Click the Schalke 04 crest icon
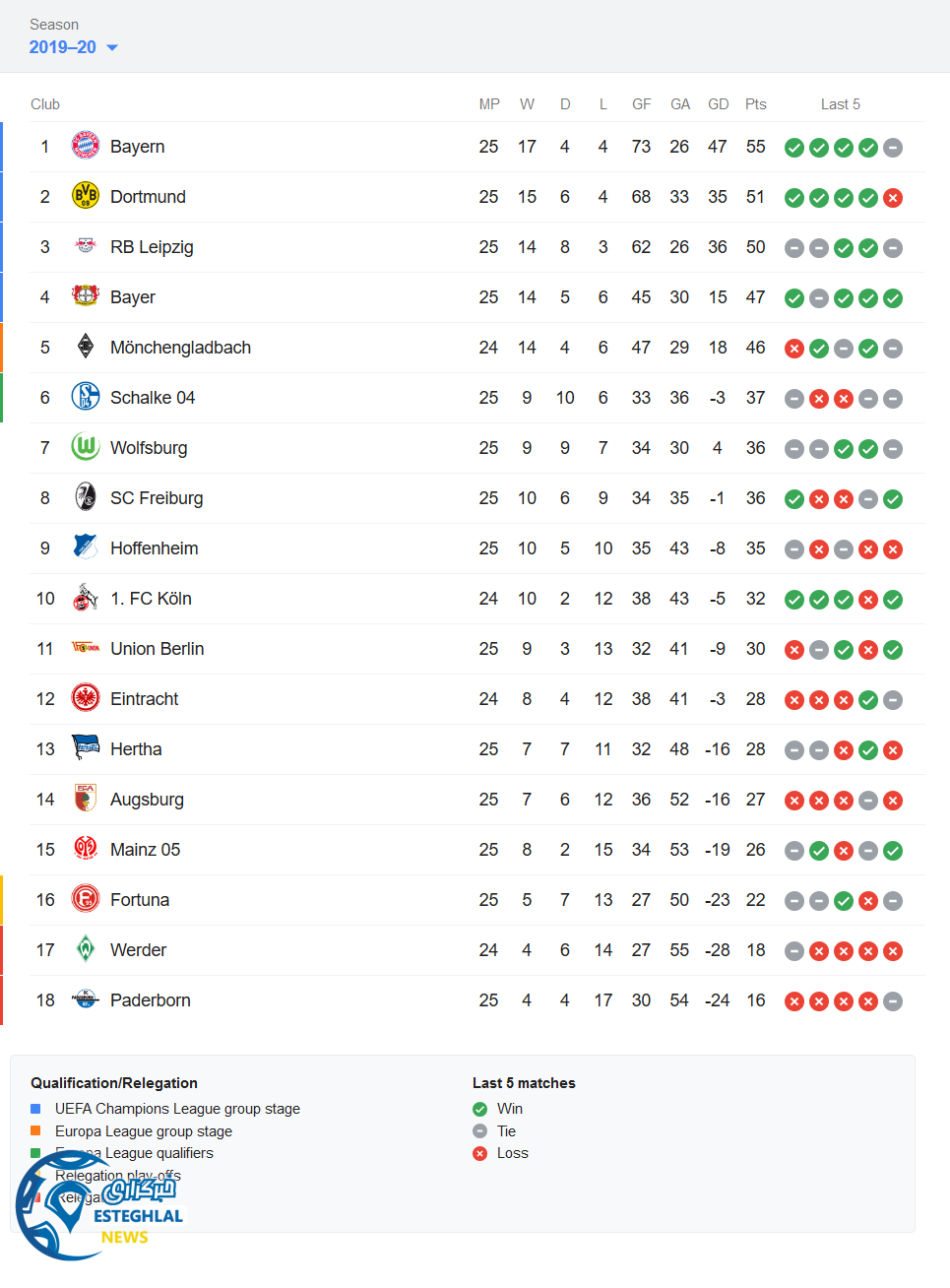950x1288 pixels. pyautogui.click(x=86, y=397)
